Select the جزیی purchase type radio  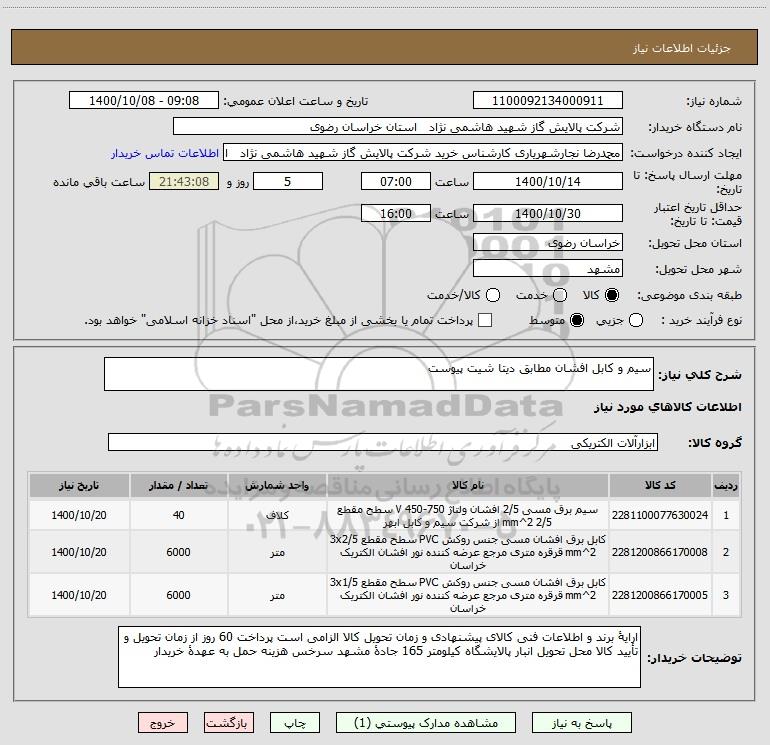636,321
